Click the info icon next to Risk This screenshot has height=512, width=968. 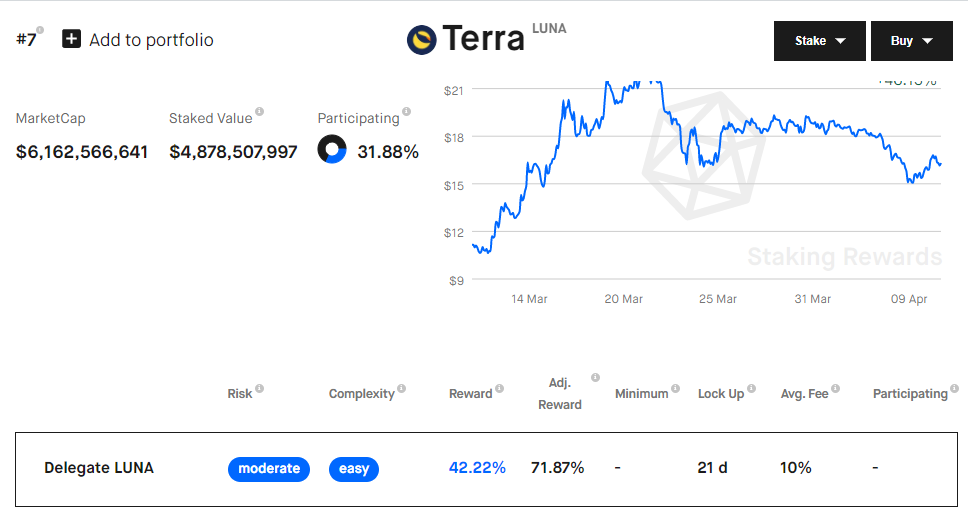[x=260, y=388]
